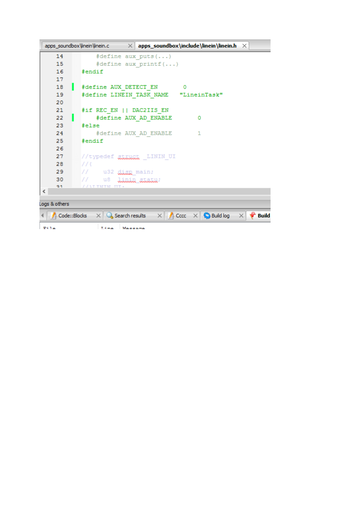Click the Code::Blocks log tab pencil icon
Screen dimensions: 360x509
[53, 216]
